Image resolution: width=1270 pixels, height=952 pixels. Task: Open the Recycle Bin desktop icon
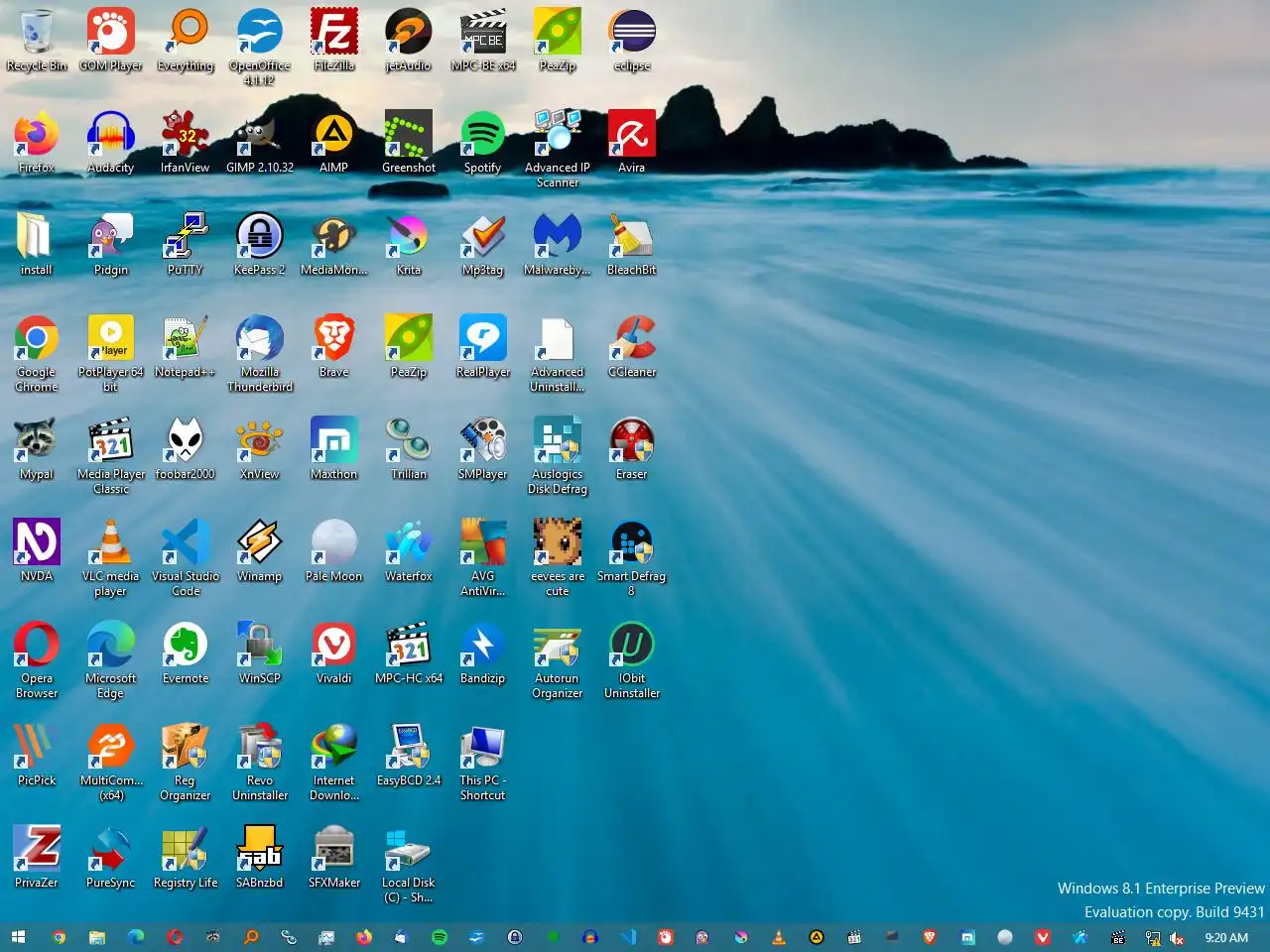coord(37,42)
